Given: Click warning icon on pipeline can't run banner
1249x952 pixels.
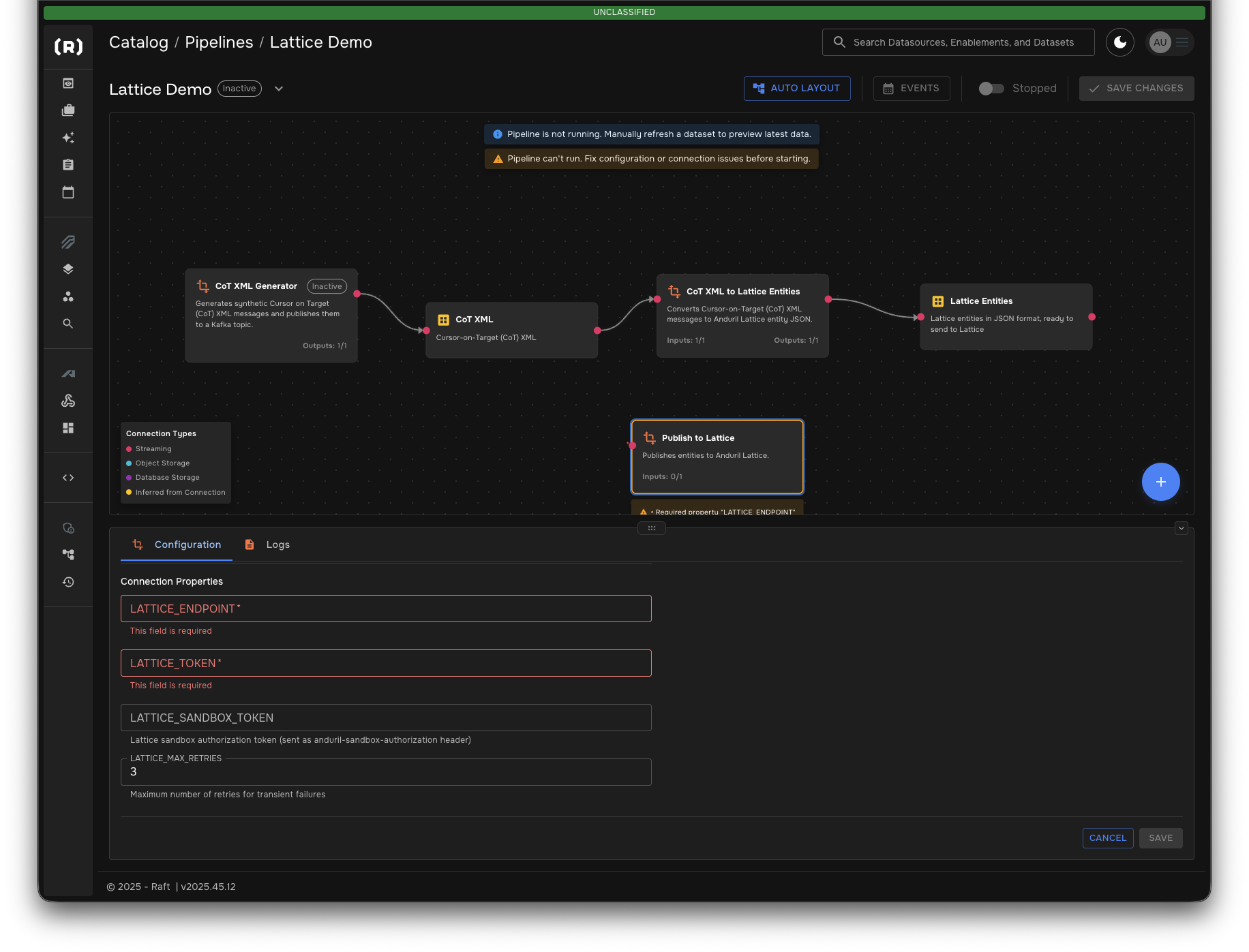Looking at the screenshot, I should 498,159.
